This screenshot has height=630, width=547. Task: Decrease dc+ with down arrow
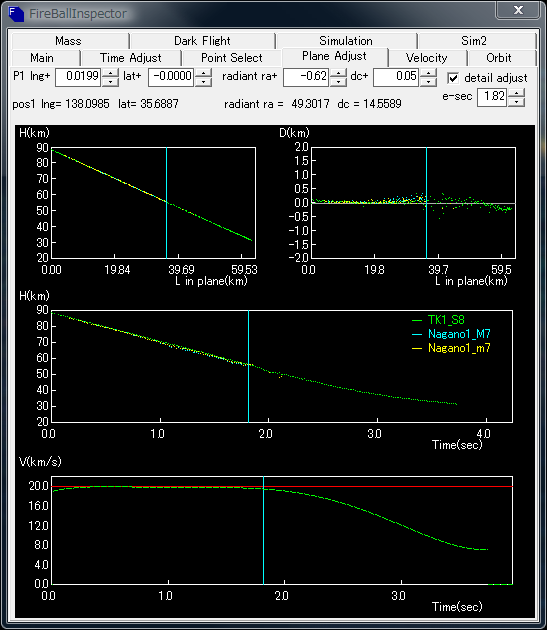pos(428,82)
